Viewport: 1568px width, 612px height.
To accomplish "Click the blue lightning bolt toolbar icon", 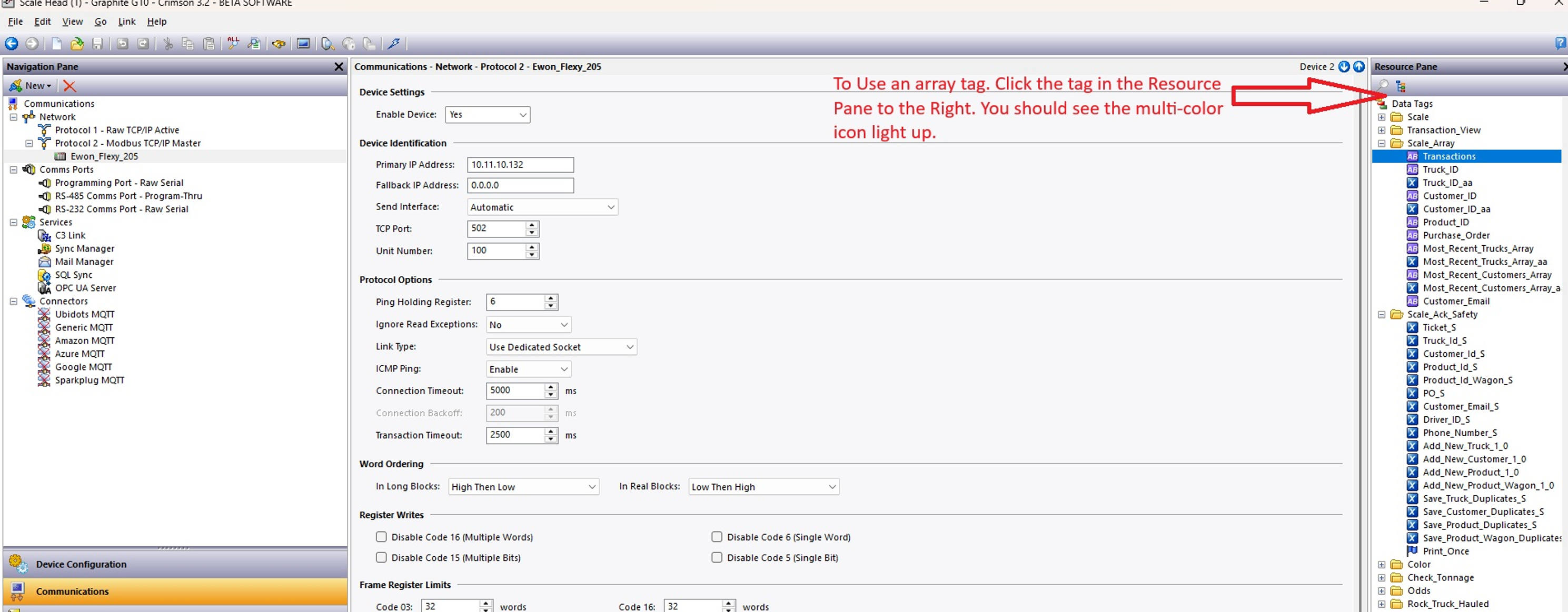I will pyautogui.click(x=394, y=43).
